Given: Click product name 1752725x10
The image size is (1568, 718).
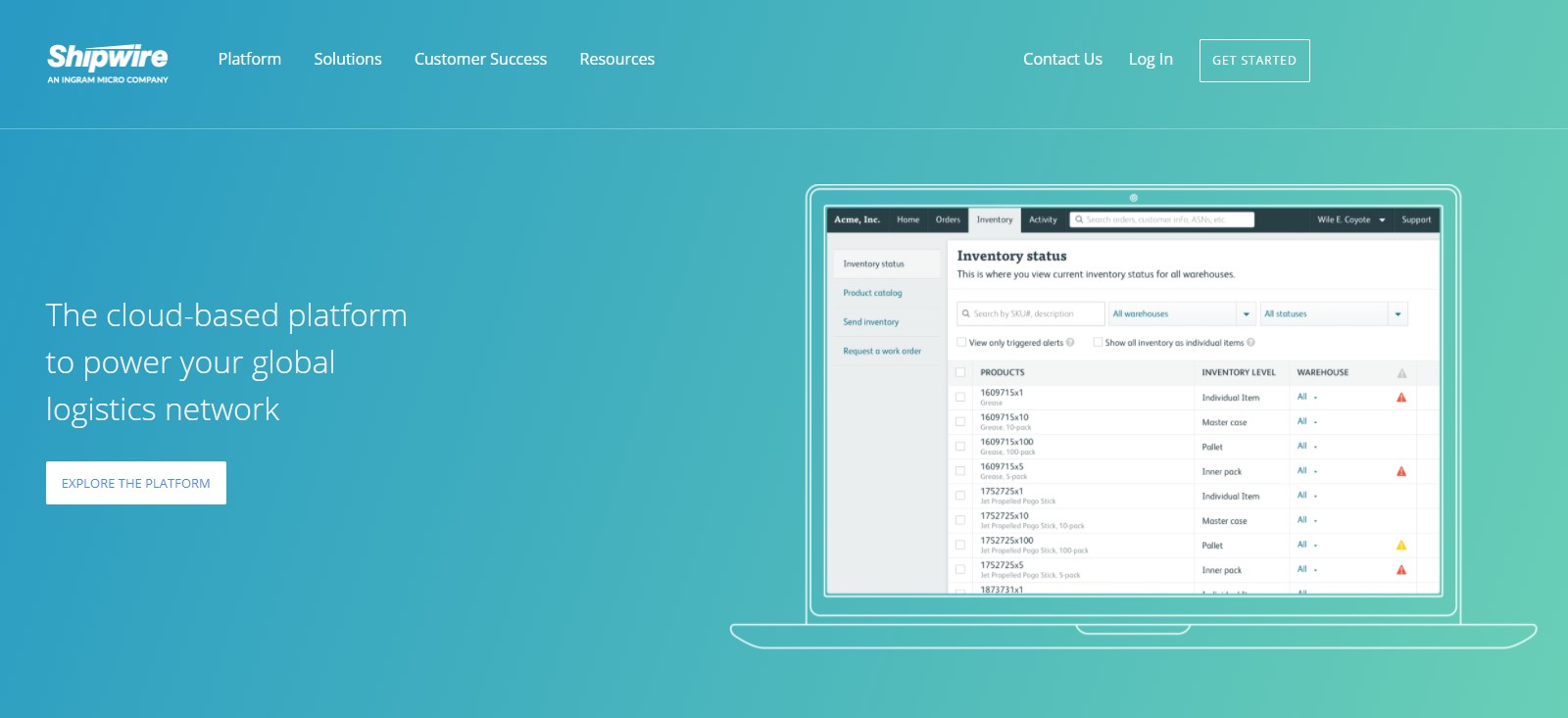Looking at the screenshot, I should coord(1004,515).
